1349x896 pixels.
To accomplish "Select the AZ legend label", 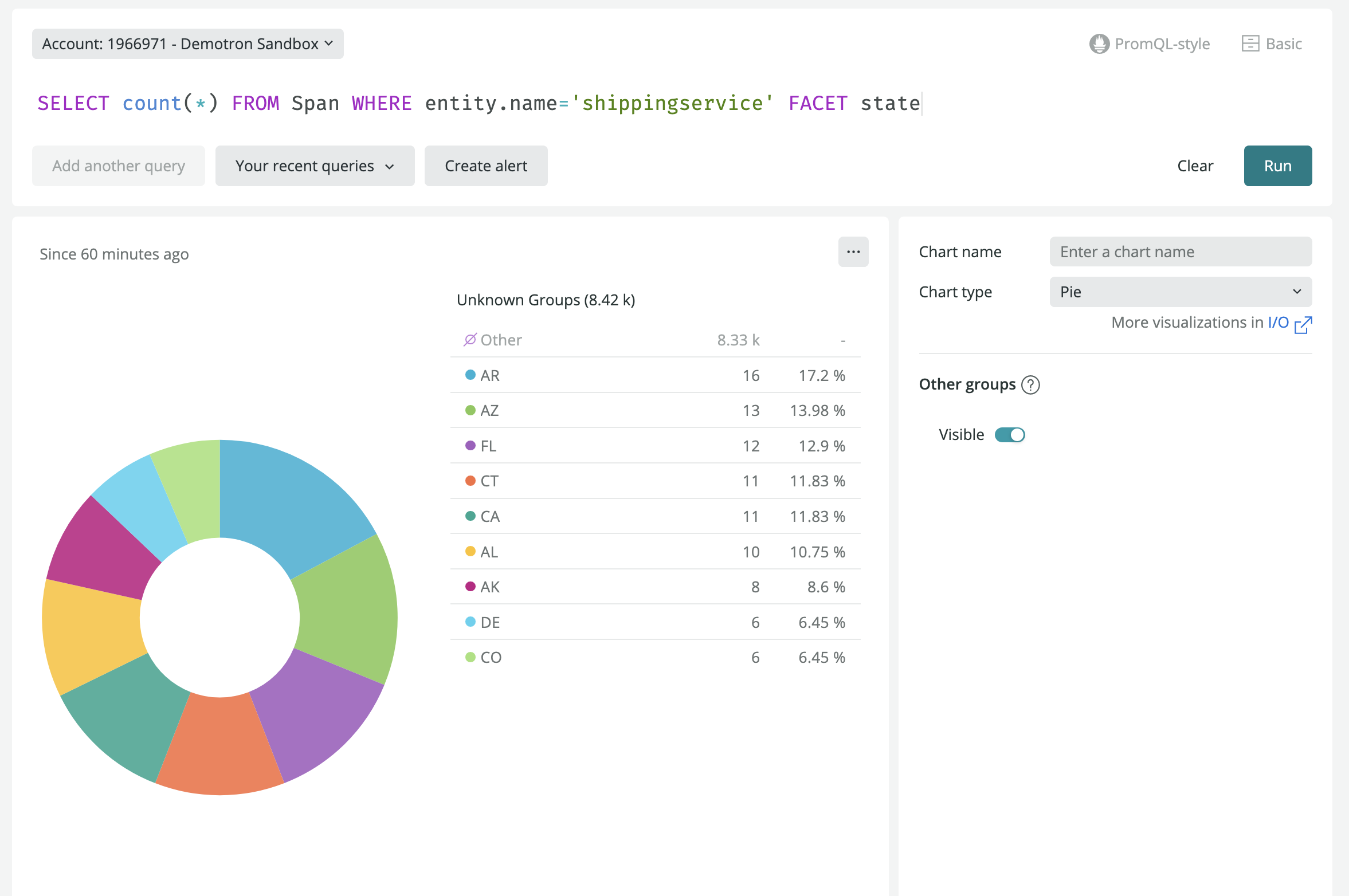I will point(489,410).
